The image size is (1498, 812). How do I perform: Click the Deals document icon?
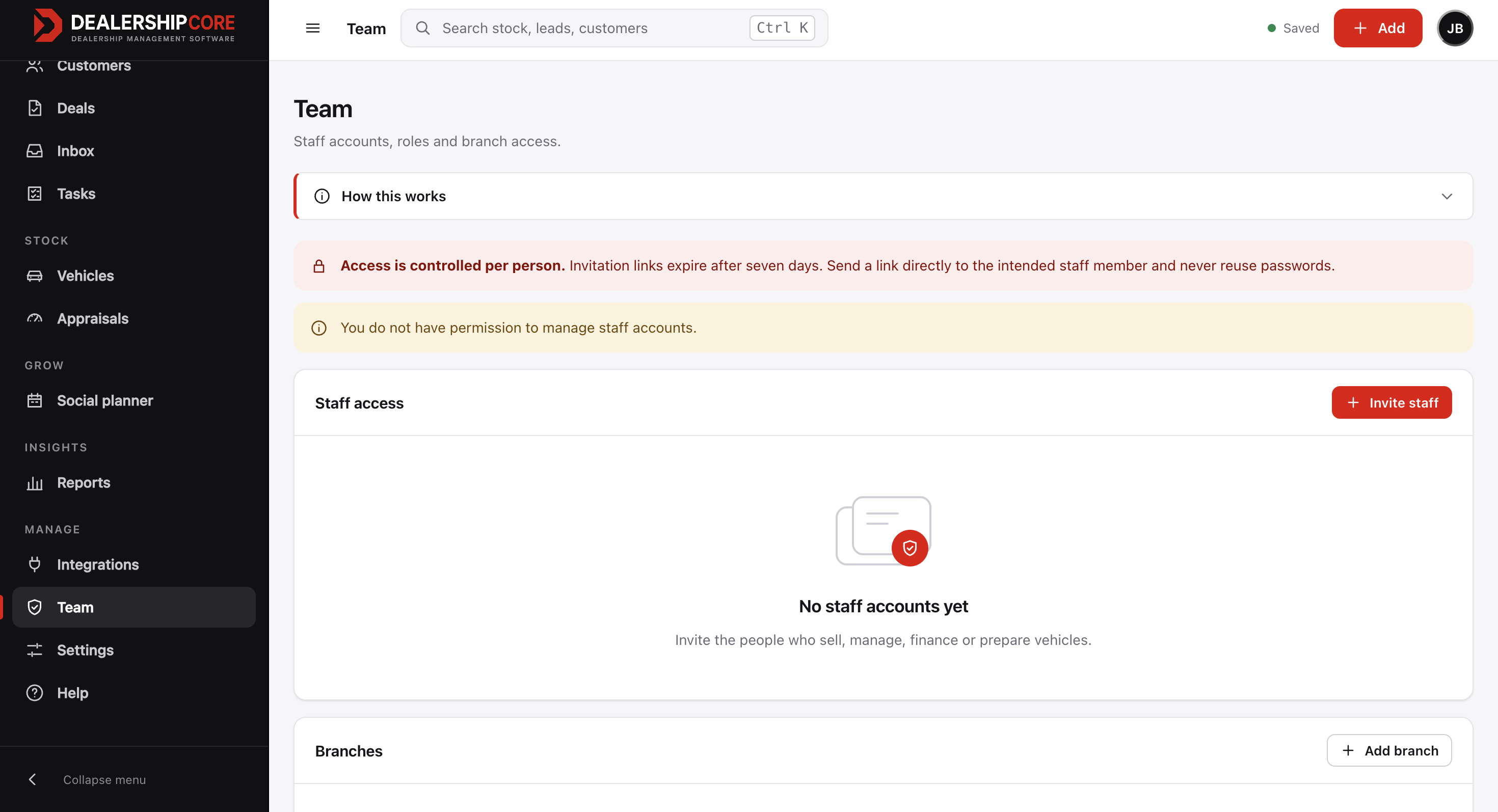pos(35,108)
